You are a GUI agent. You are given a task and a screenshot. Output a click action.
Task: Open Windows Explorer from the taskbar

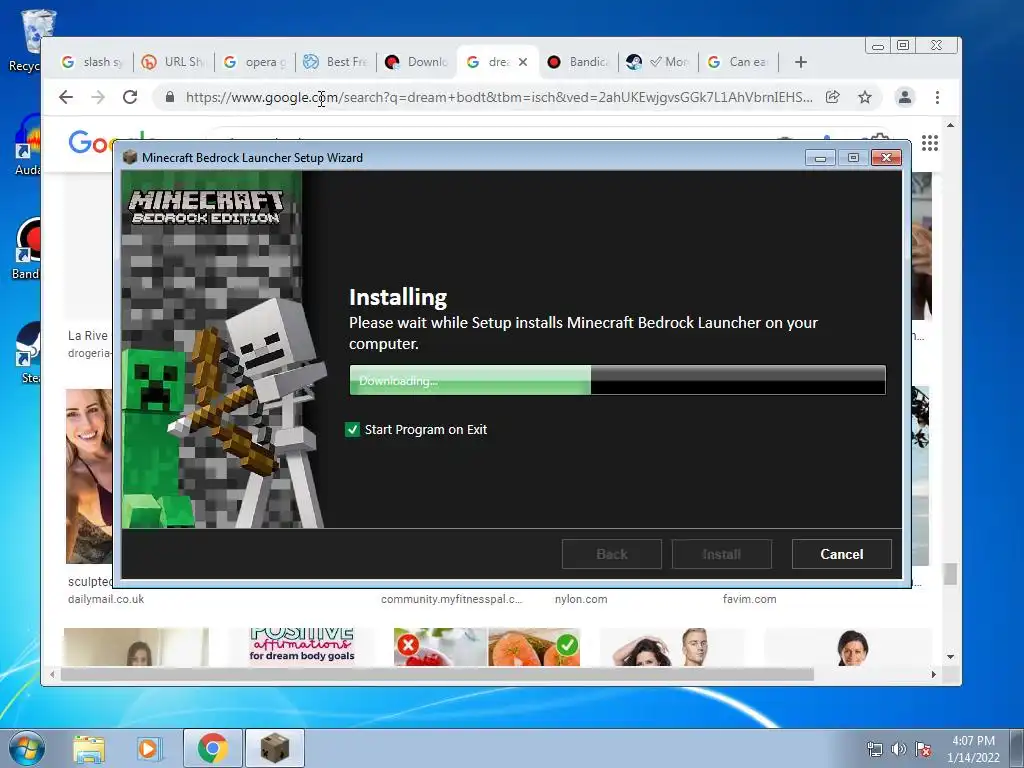88,748
